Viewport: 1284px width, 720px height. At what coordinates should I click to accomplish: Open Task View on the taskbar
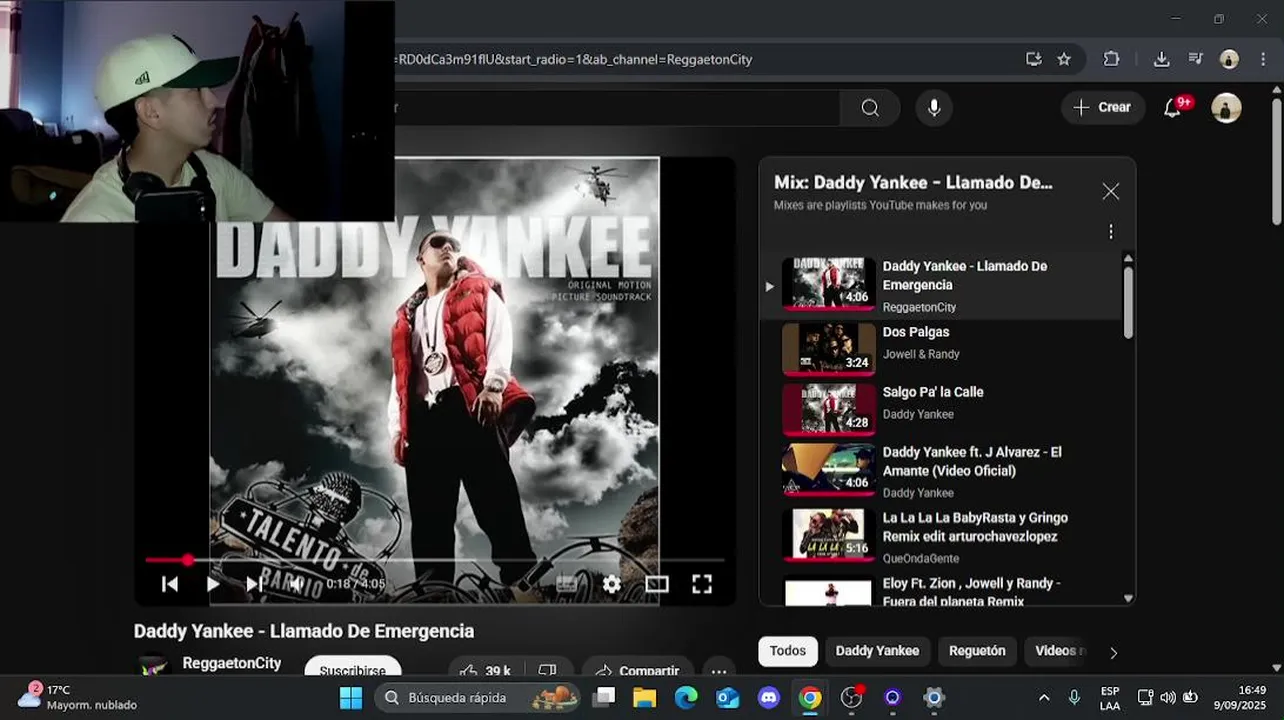click(x=604, y=697)
